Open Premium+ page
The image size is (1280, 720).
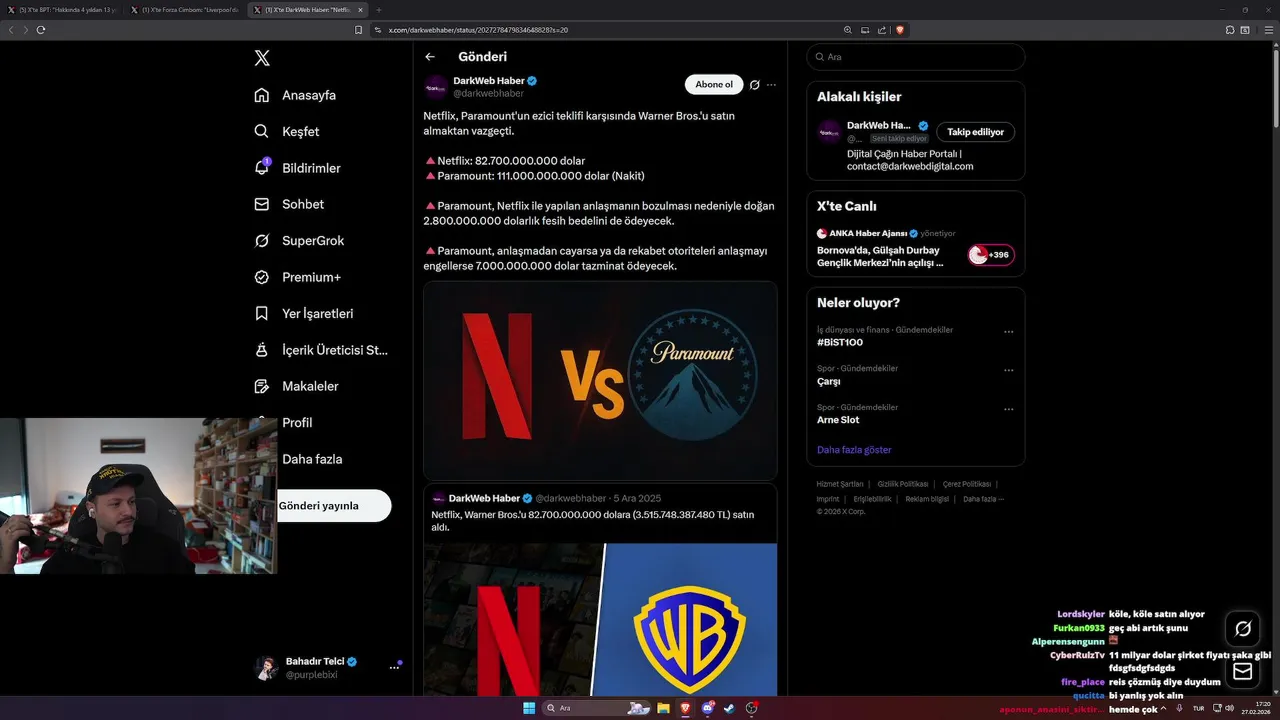(x=297, y=277)
